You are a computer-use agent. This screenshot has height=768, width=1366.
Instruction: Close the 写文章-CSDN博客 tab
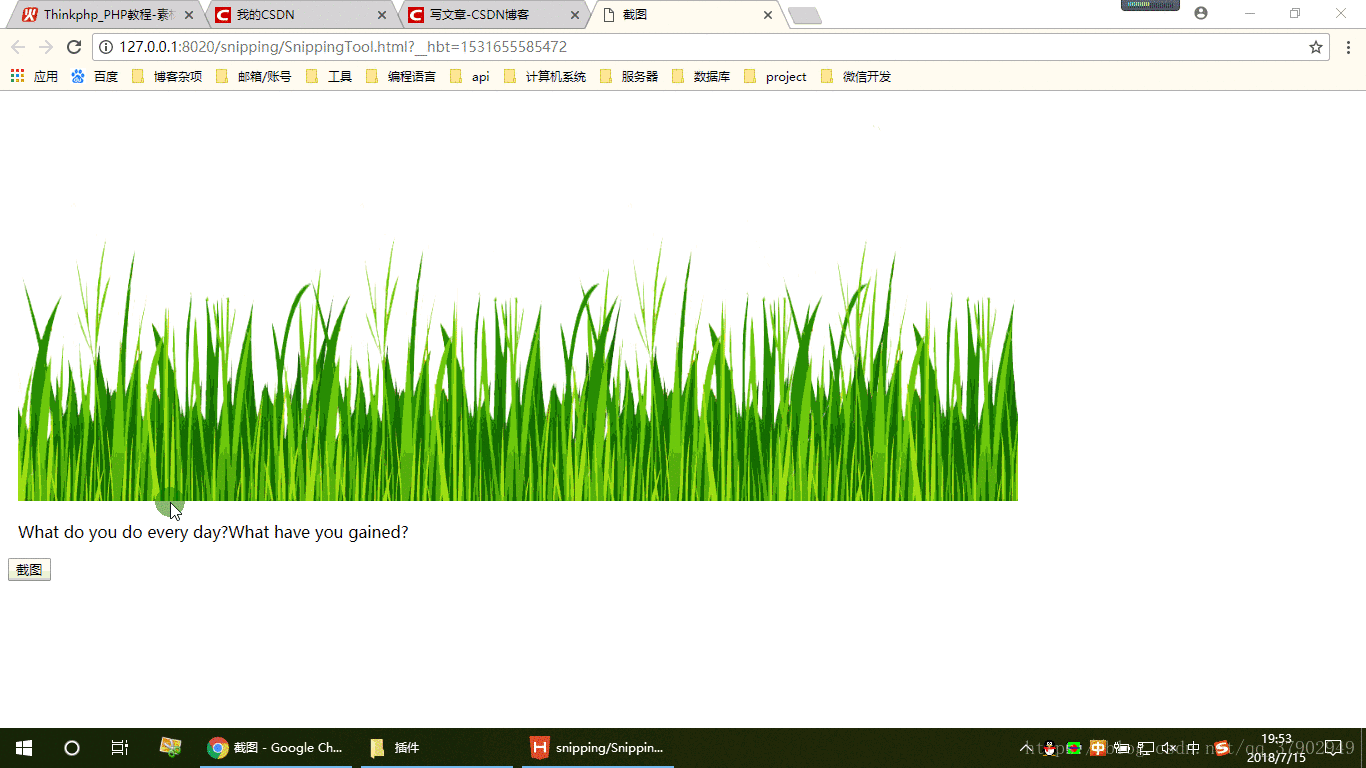575,15
